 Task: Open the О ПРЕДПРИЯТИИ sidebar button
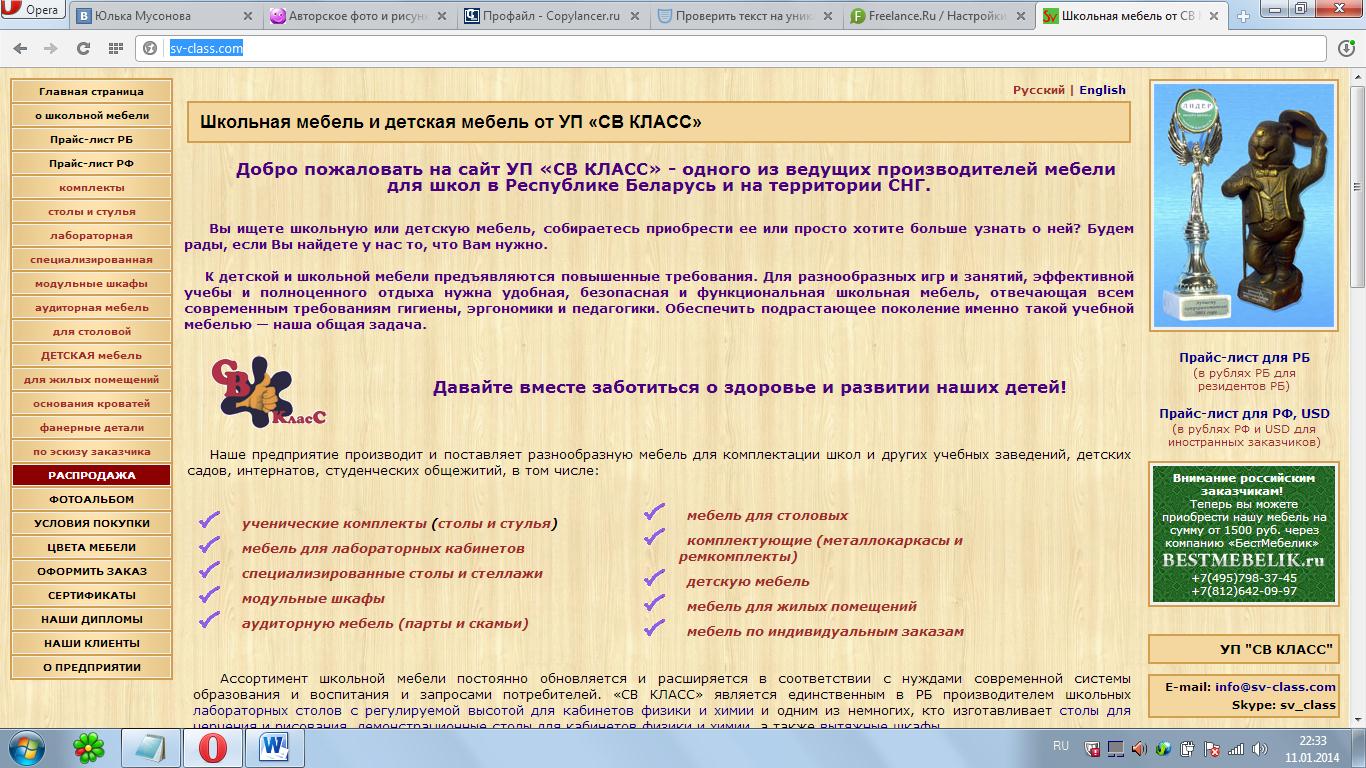click(x=91, y=667)
